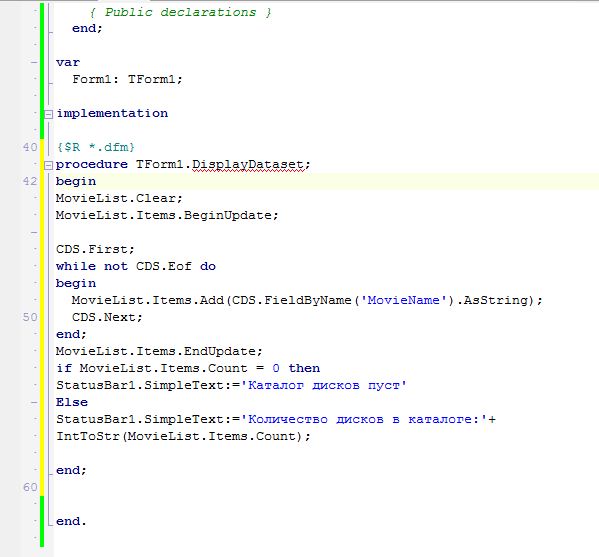Click the 'CDS.Next;' statement
The height and width of the screenshot is (557, 599).
[107, 317]
